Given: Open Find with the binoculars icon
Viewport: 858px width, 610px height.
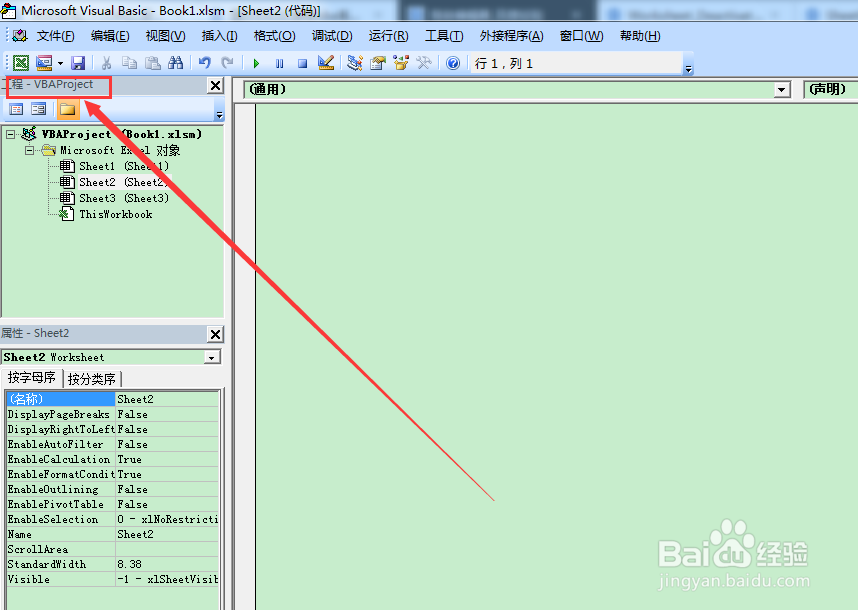Looking at the screenshot, I should pos(176,63).
